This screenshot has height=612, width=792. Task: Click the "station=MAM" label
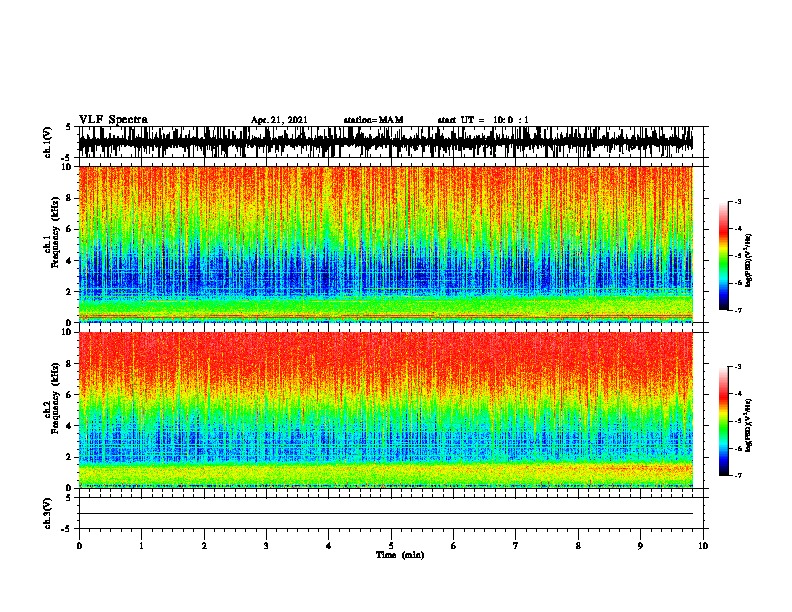coord(373,120)
